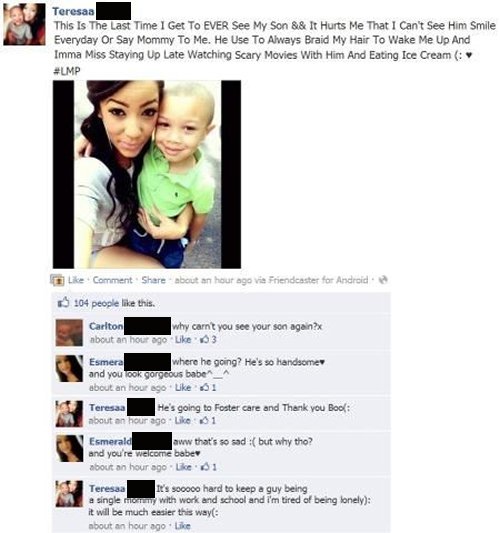This screenshot has width=500, height=533.
Task: Open Carlton's comment avatar
Action: coord(69,332)
